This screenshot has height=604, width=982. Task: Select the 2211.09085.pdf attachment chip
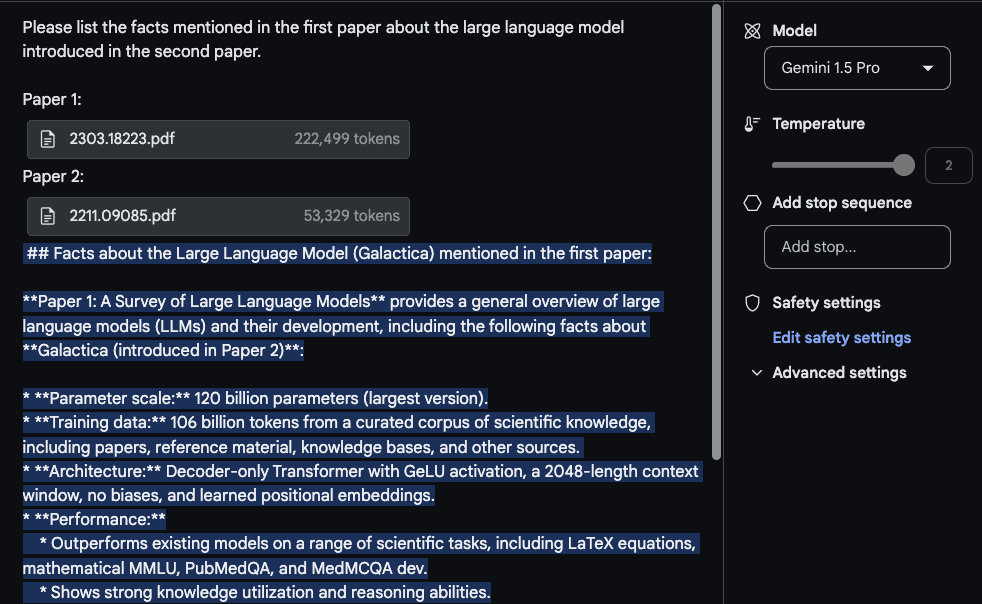click(218, 216)
